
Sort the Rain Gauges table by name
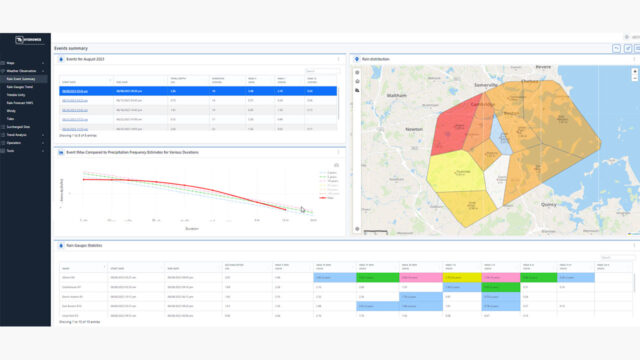click(x=83, y=268)
